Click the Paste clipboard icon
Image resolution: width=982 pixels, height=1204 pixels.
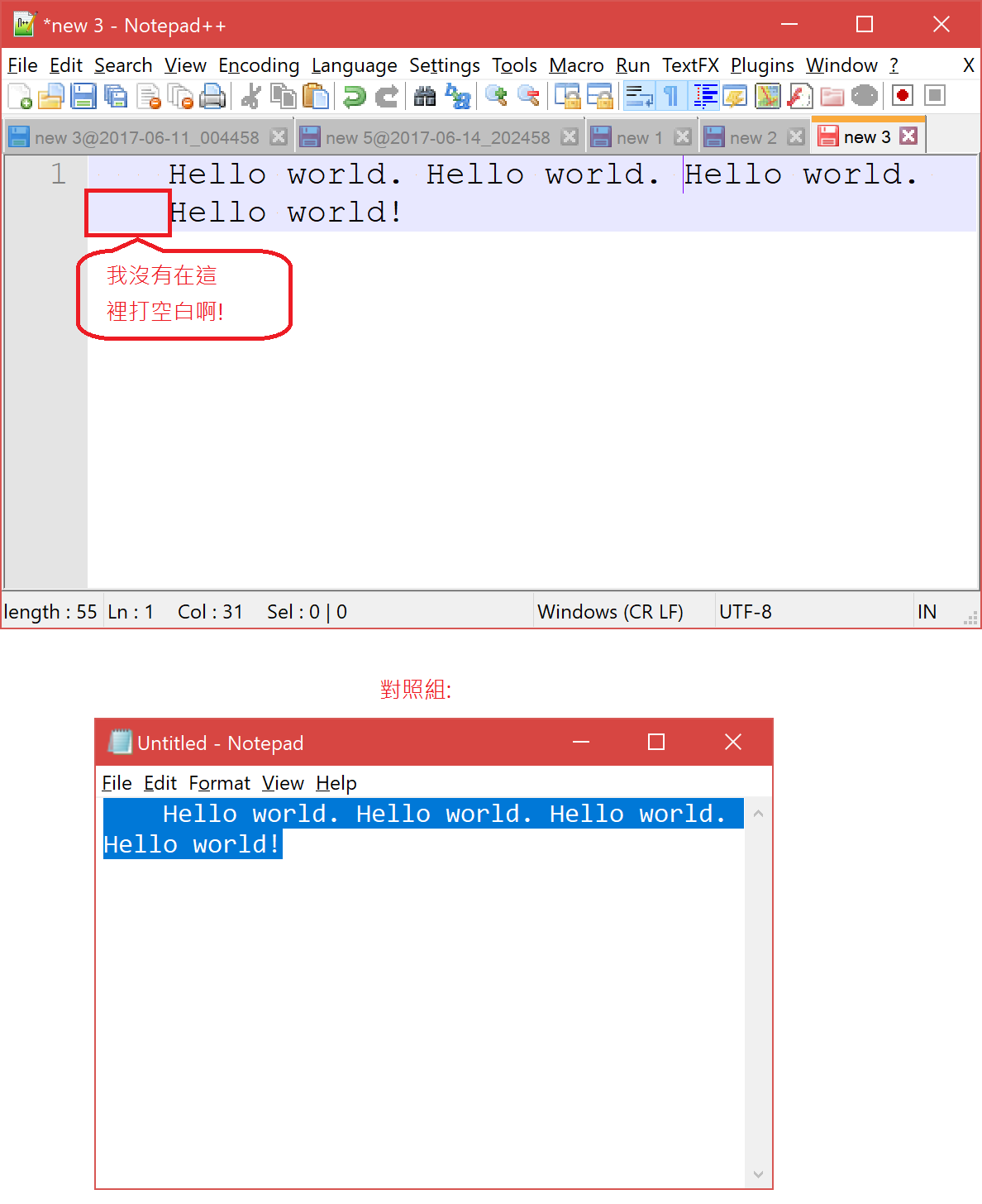(x=316, y=97)
